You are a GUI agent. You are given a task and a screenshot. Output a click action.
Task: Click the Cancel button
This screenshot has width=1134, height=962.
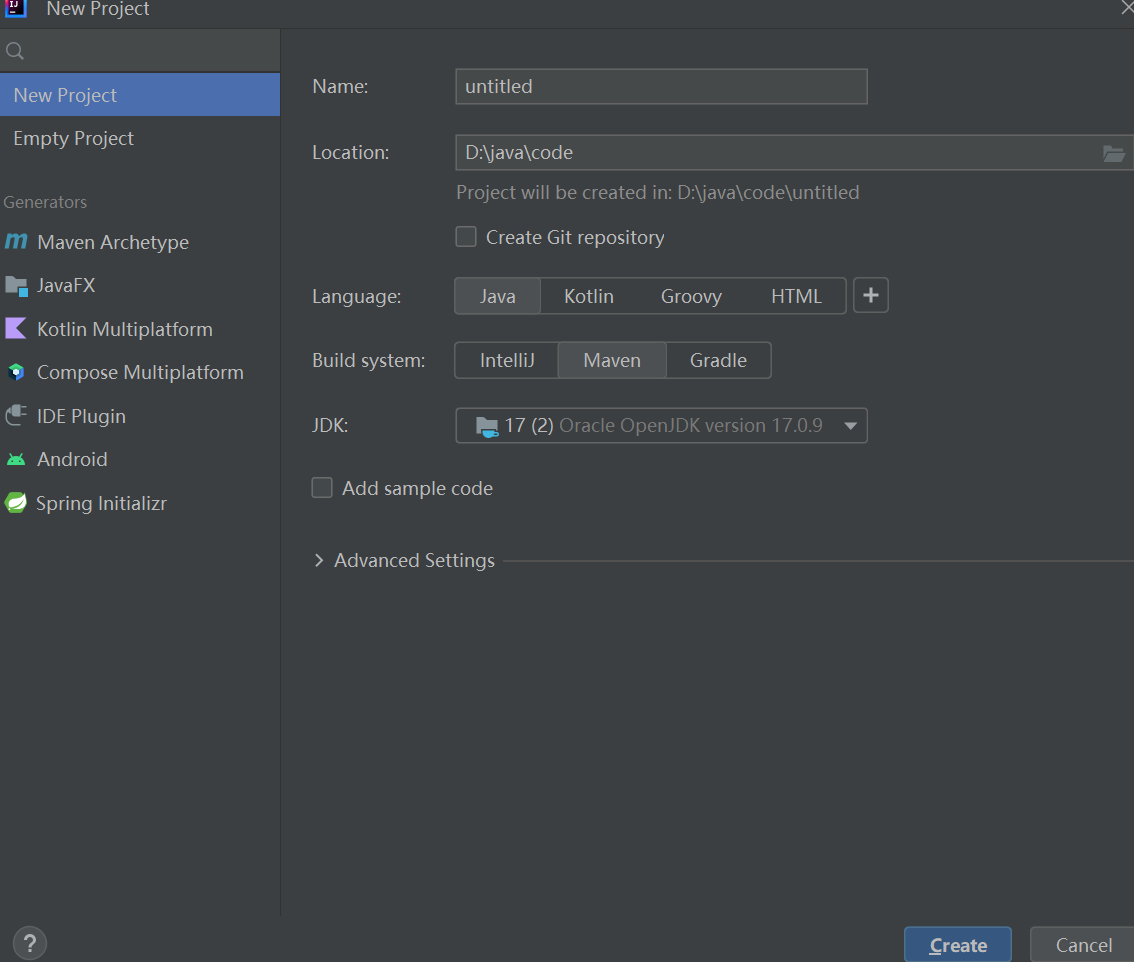pos(1083,945)
